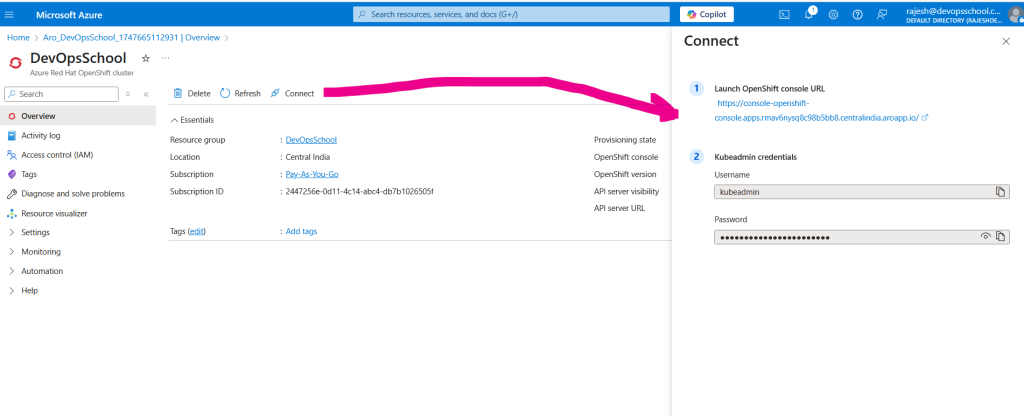Collapse the sidebar menu with double chevron
Screen dimensions: 1024x416
[146, 94]
